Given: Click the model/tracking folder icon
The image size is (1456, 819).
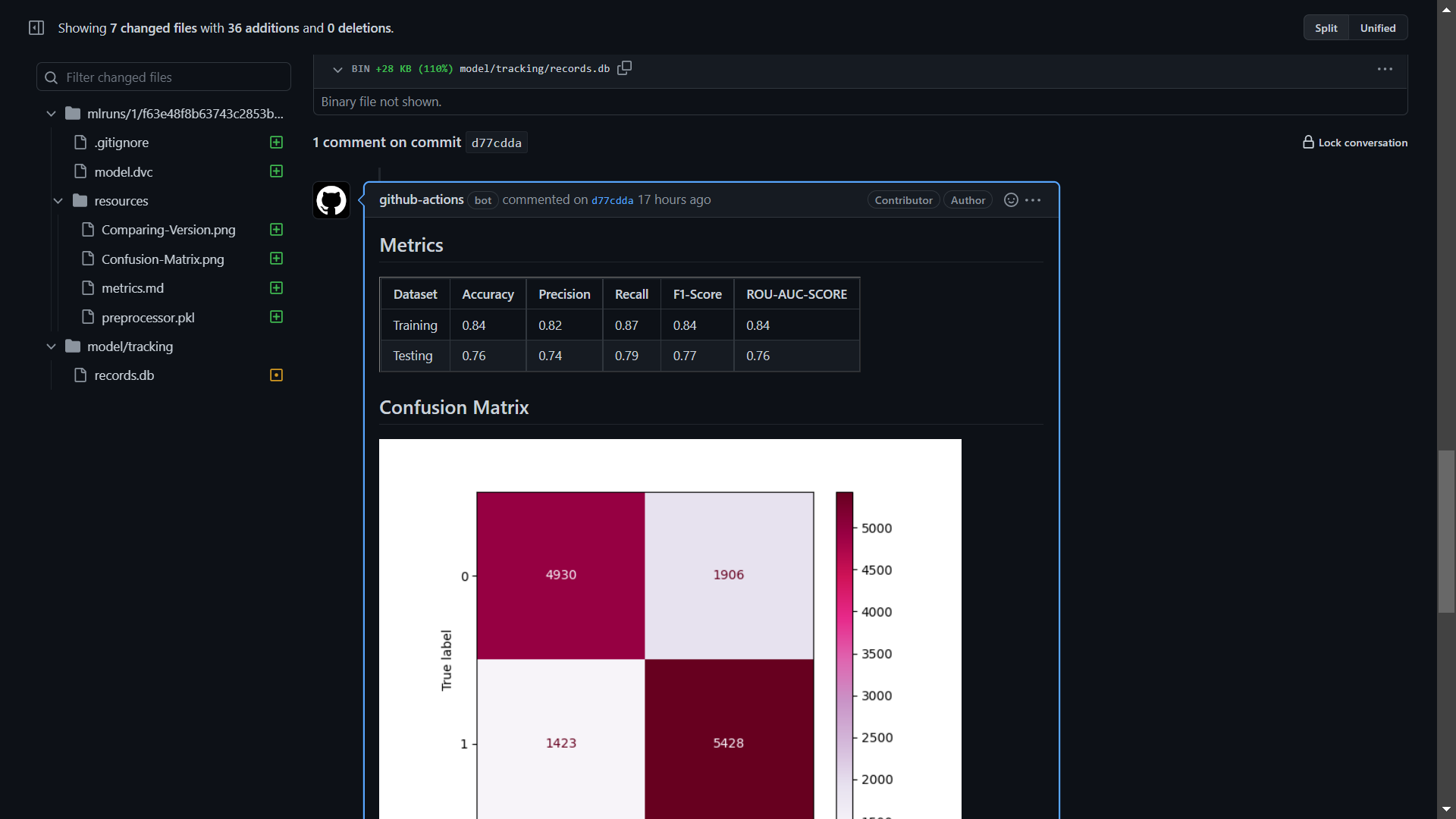Looking at the screenshot, I should pyautogui.click(x=73, y=347).
